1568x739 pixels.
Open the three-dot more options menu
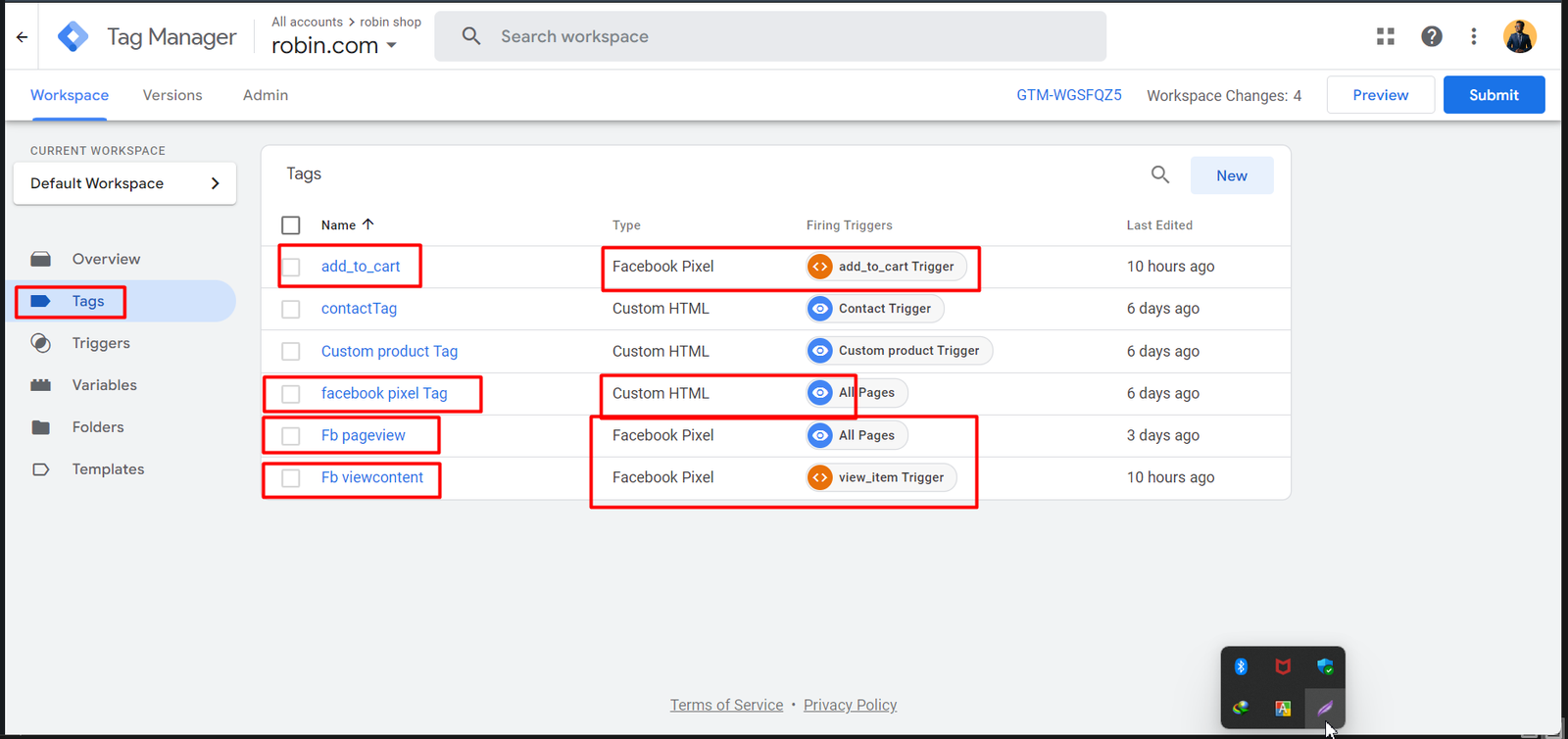[1474, 36]
